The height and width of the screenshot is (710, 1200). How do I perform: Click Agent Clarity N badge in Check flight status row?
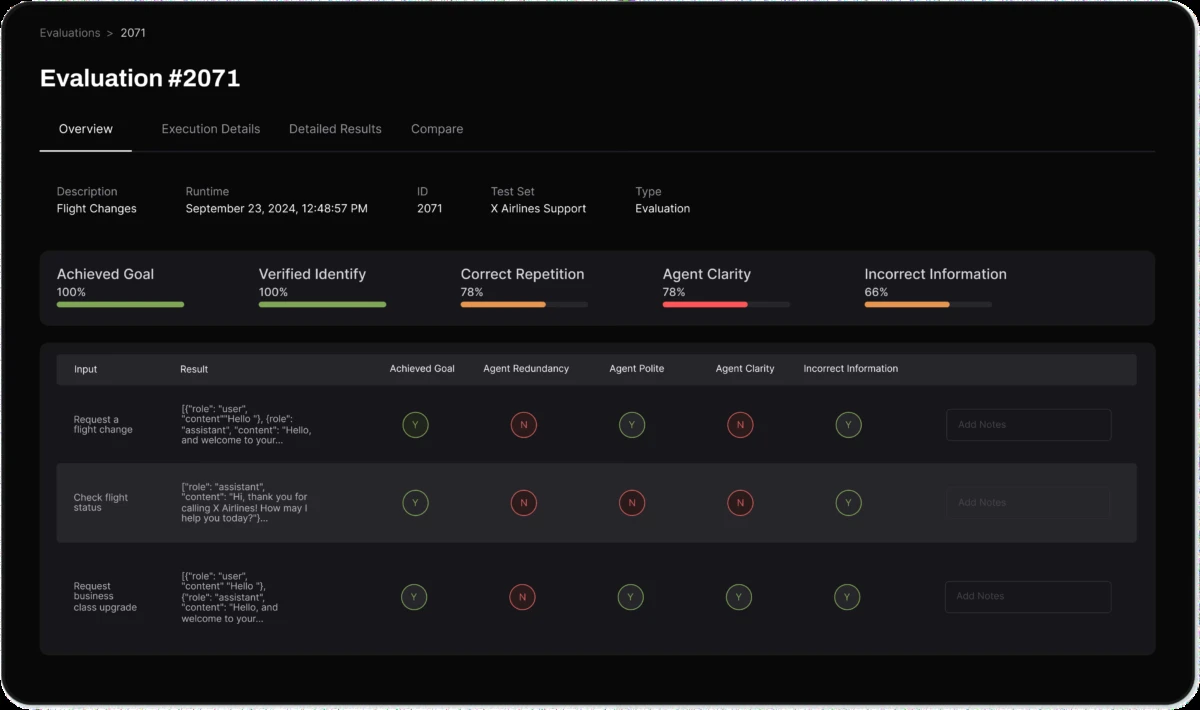click(x=740, y=503)
